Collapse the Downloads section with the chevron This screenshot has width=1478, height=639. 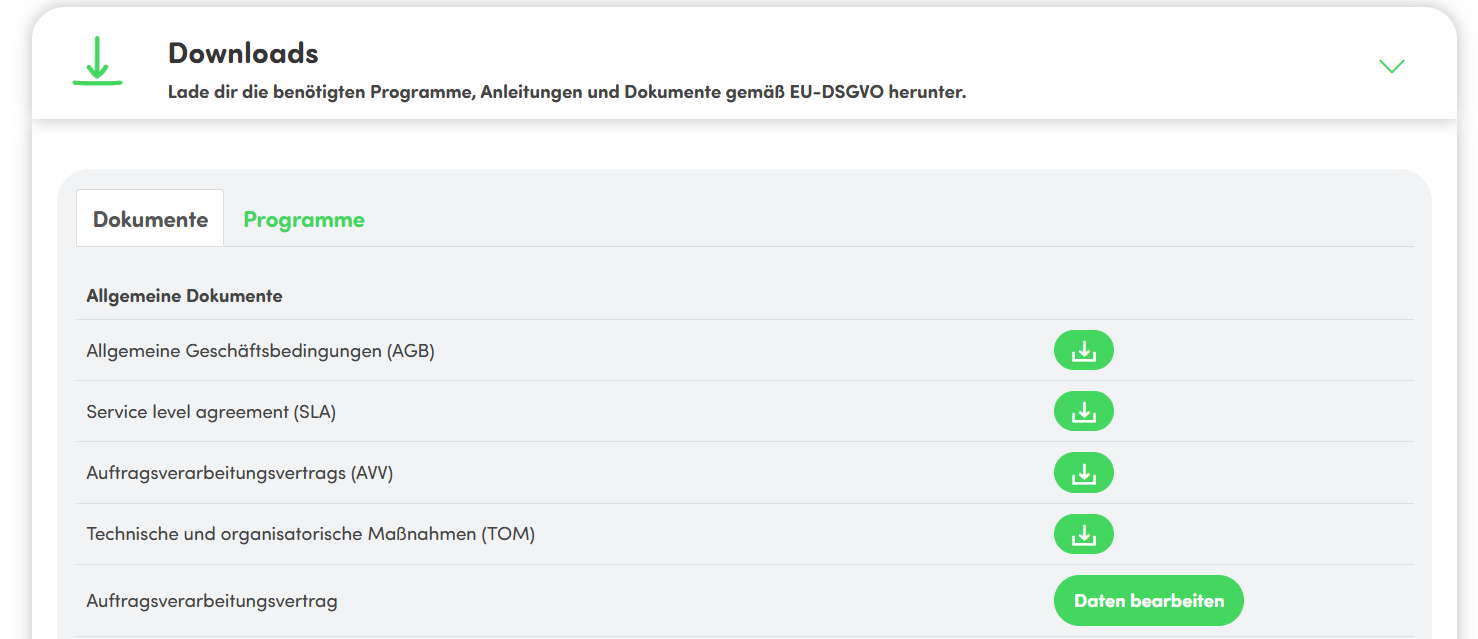pyautogui.click(x=1391, y=66)
